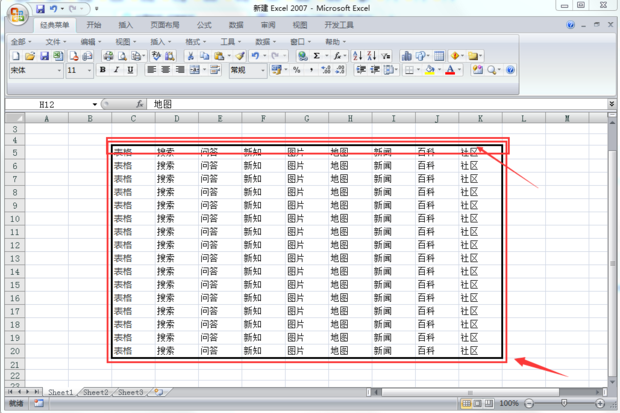The width and height of the screenshot is (620, 413).
Task: Click the zoom in plus button
Action: 600,404
